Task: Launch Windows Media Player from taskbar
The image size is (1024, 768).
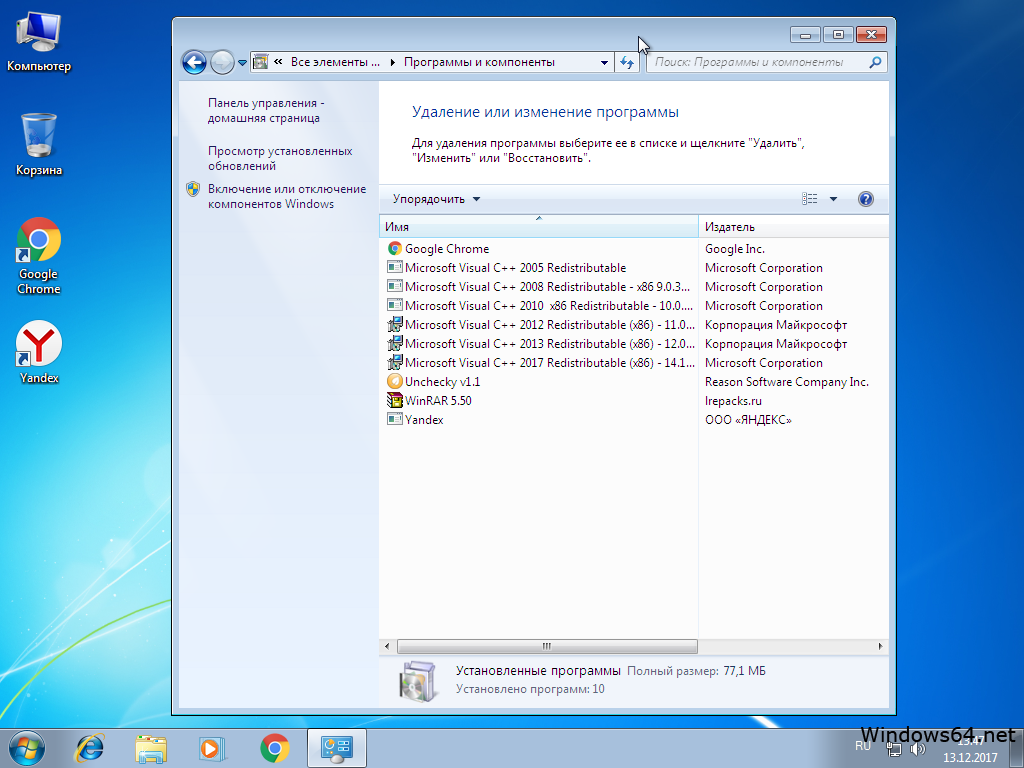Action: 212,748
